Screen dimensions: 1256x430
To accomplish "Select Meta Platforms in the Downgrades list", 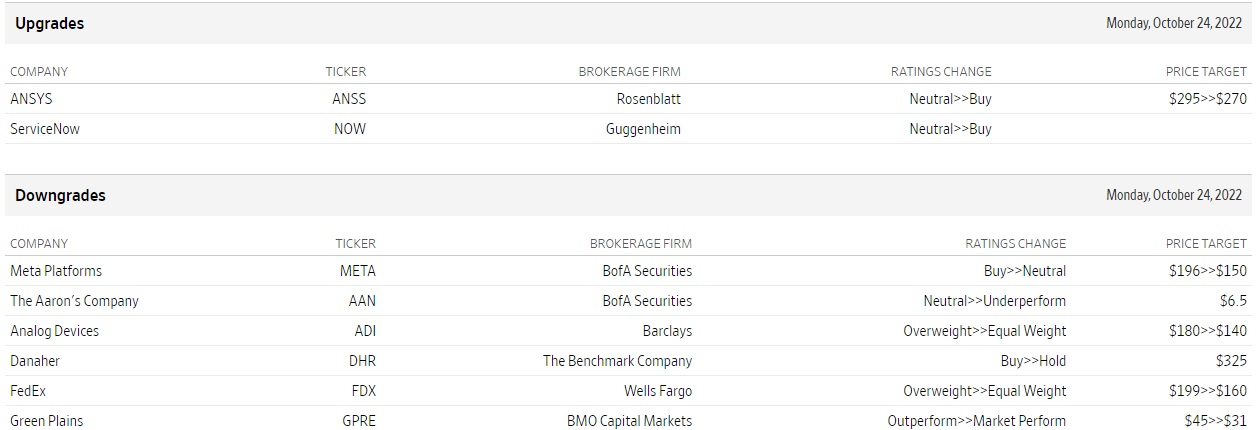I will click(56, 271).
